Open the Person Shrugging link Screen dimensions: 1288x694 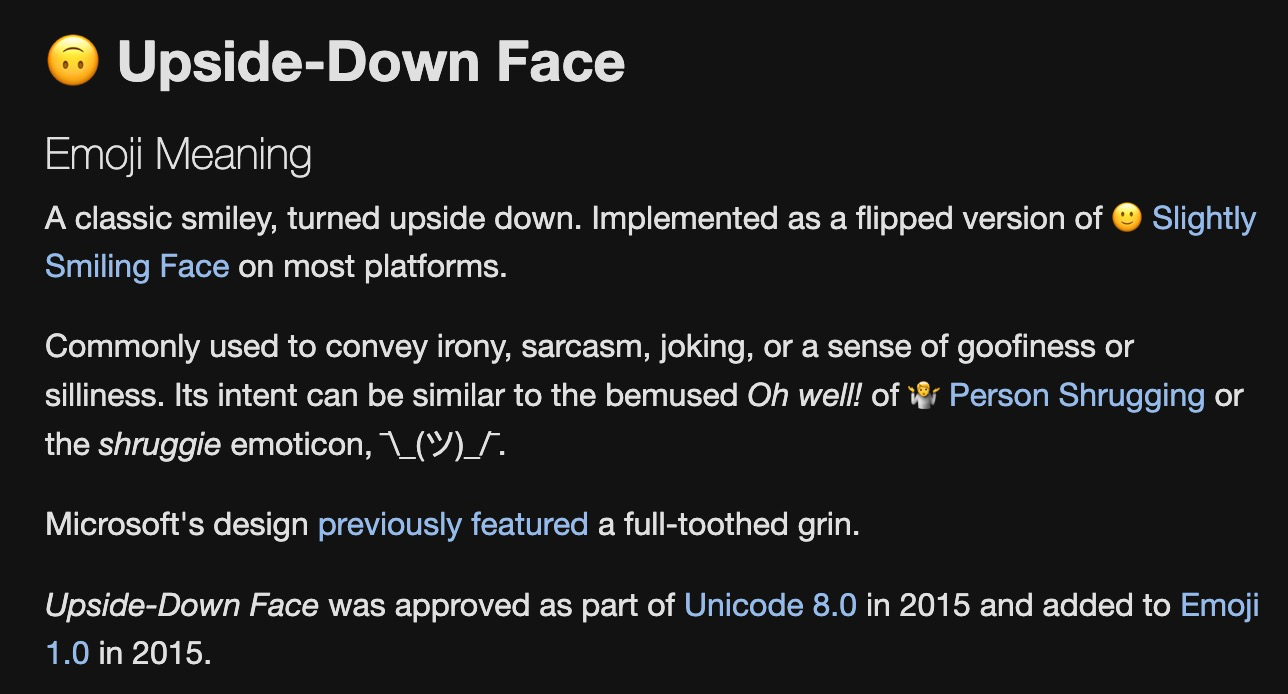(1076, 396)
